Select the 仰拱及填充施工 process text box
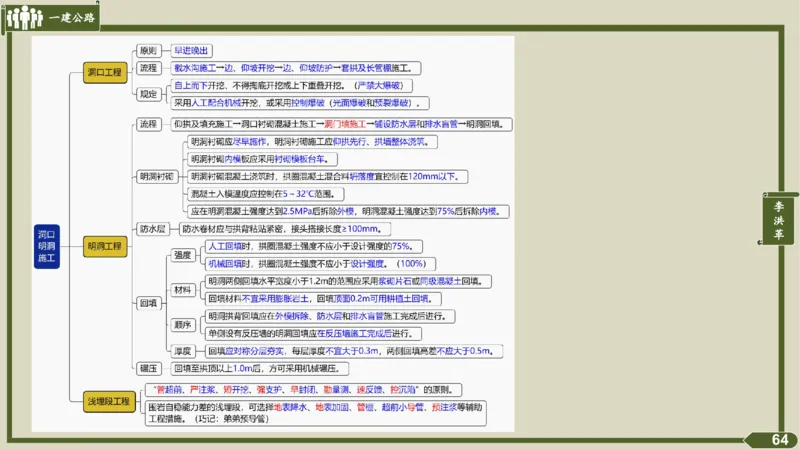The image size is (800, 450). [x=341, y=124]
